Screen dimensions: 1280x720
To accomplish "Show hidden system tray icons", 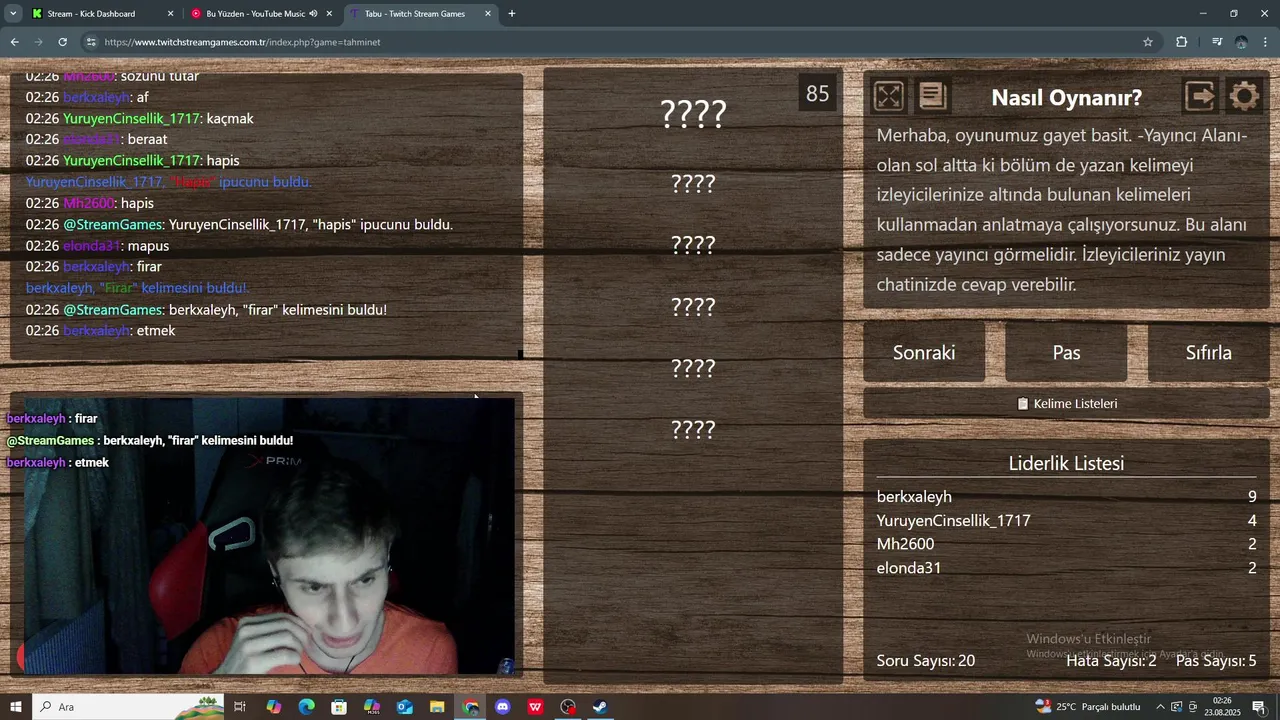I will coord(1160,707).
